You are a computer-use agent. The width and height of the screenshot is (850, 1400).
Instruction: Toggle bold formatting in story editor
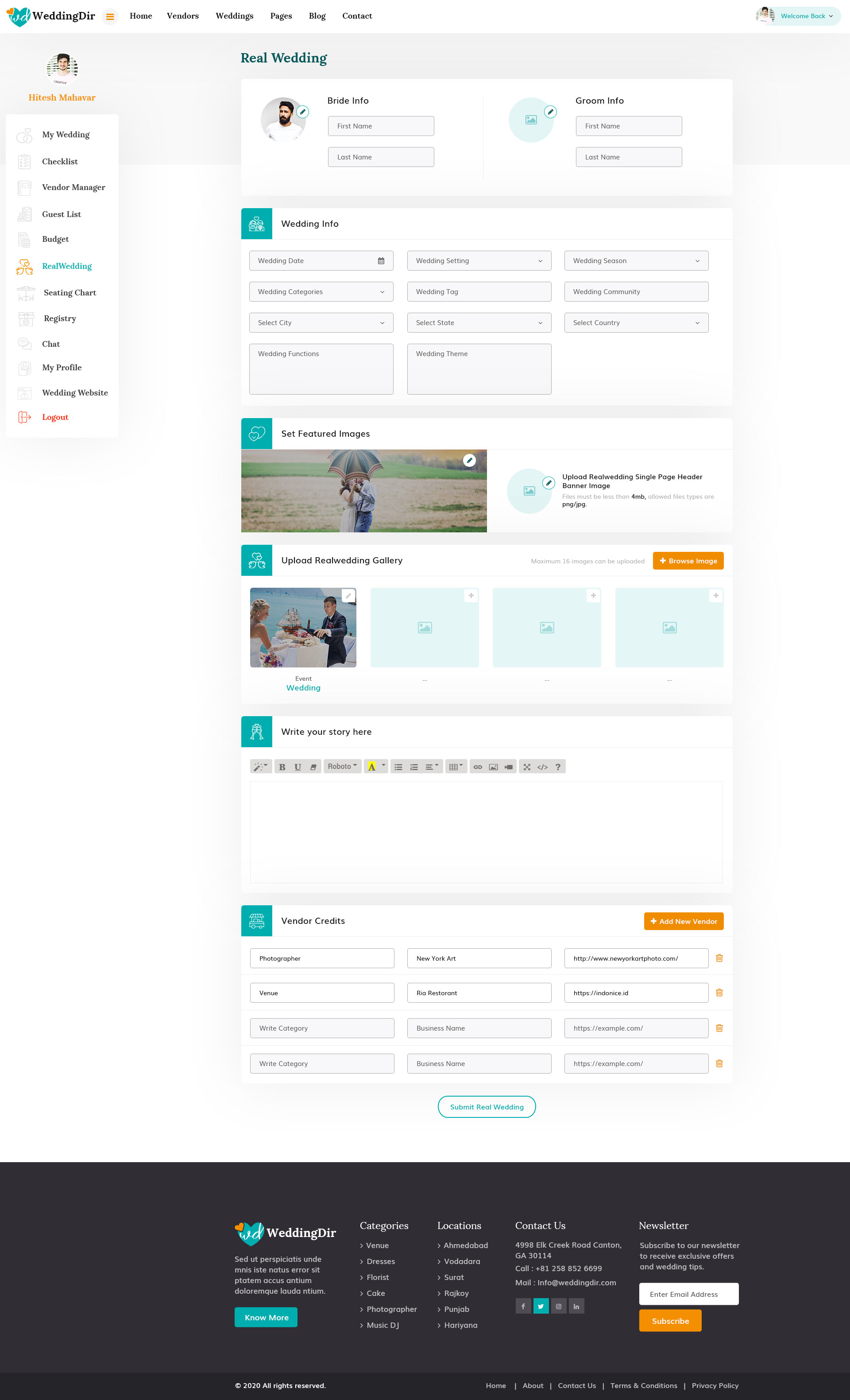[x=282, y=767]
